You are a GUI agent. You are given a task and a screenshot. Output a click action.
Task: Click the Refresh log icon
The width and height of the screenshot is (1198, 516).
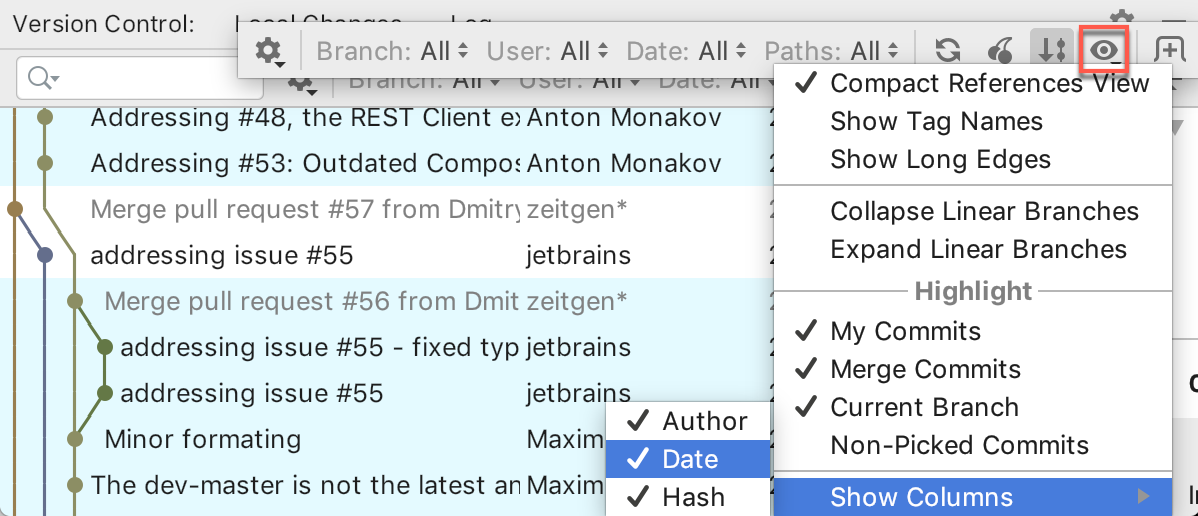tap(948, 51)
